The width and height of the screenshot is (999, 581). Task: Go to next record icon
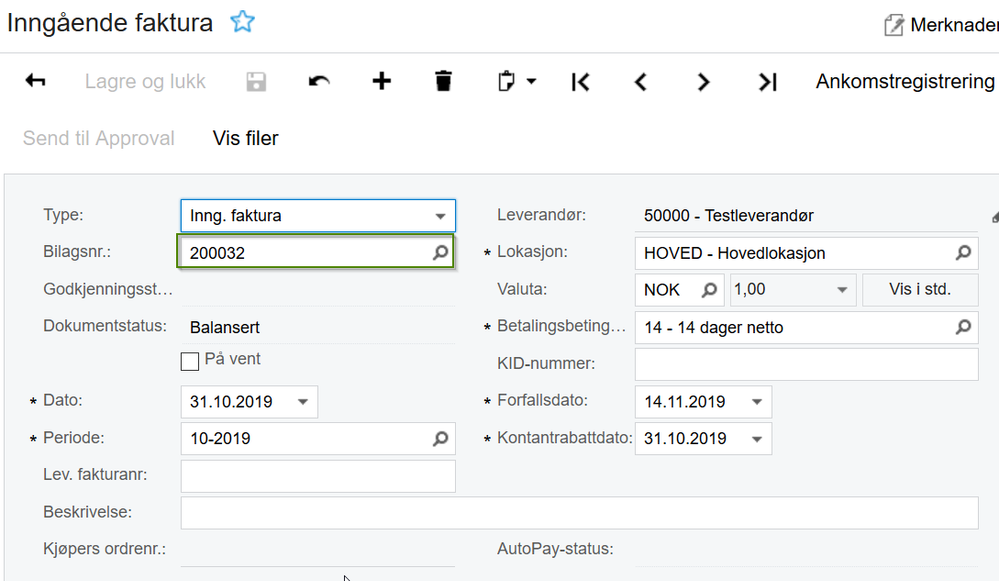click(703, 82)
